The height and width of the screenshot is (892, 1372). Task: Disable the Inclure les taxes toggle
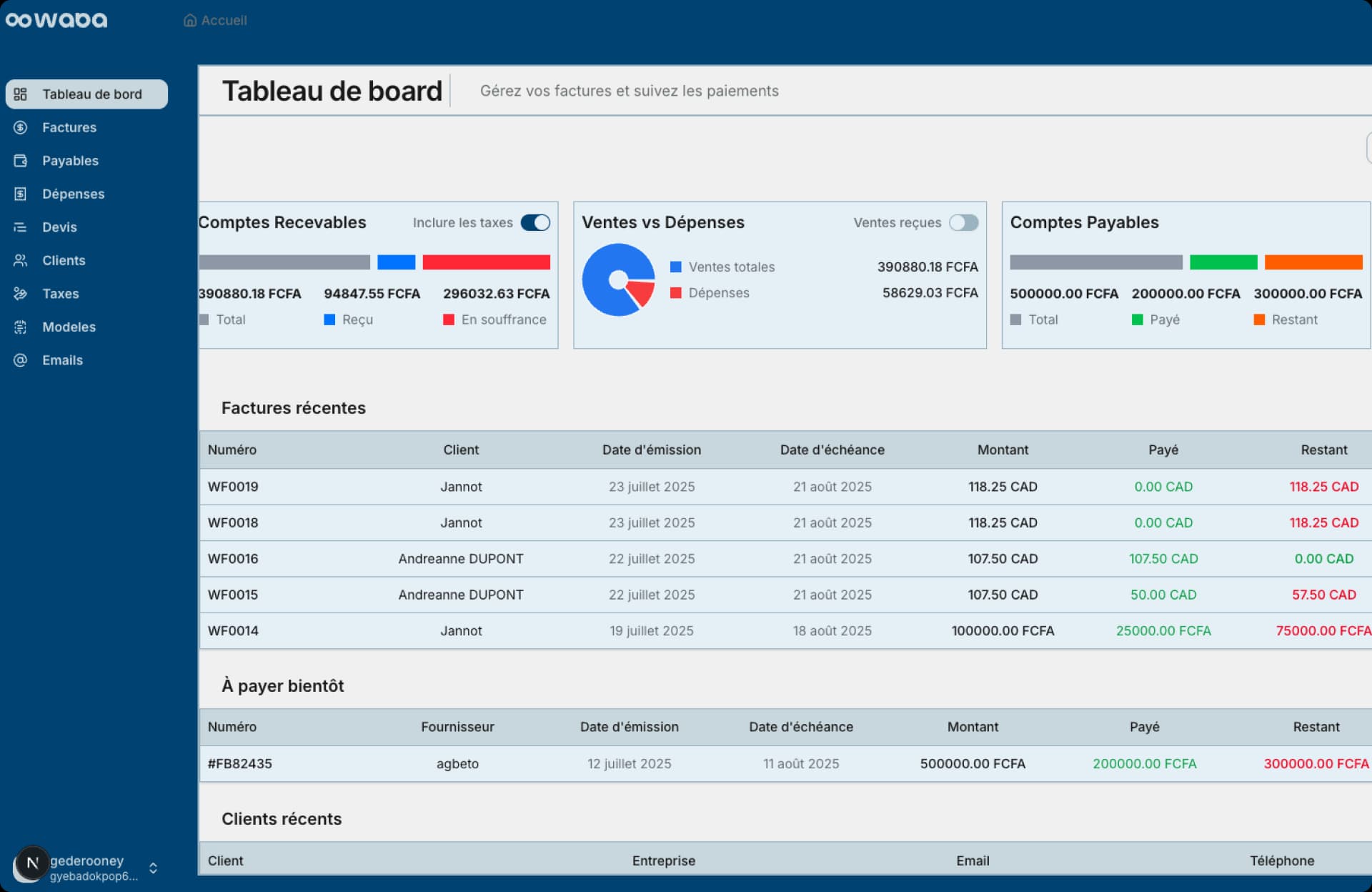tap(535, 222)
